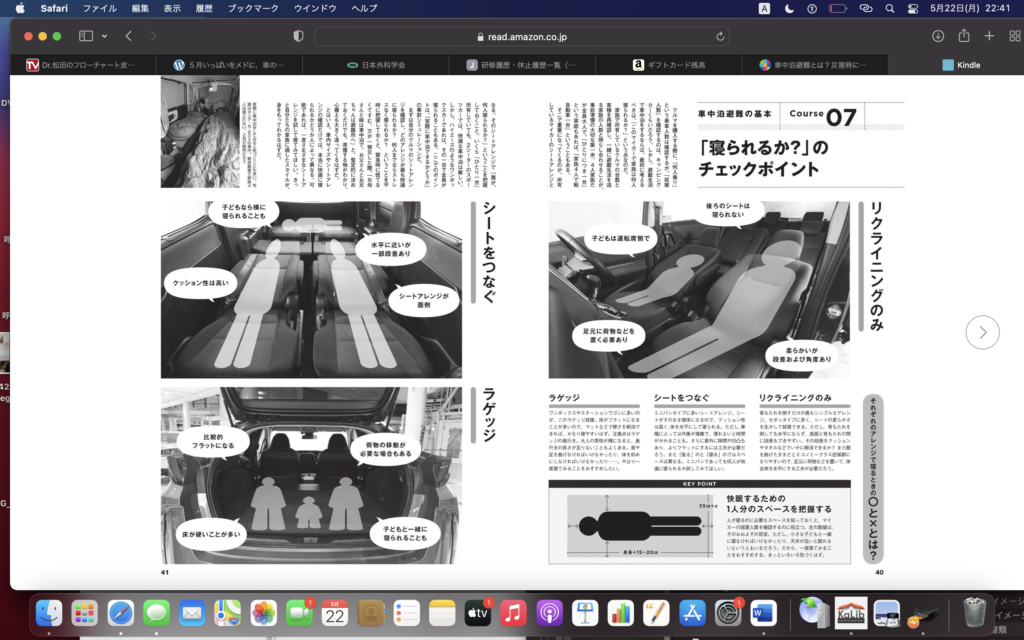
Task: Click the Share icon in Safari toolbar
Action: click(x=963, y=36)
